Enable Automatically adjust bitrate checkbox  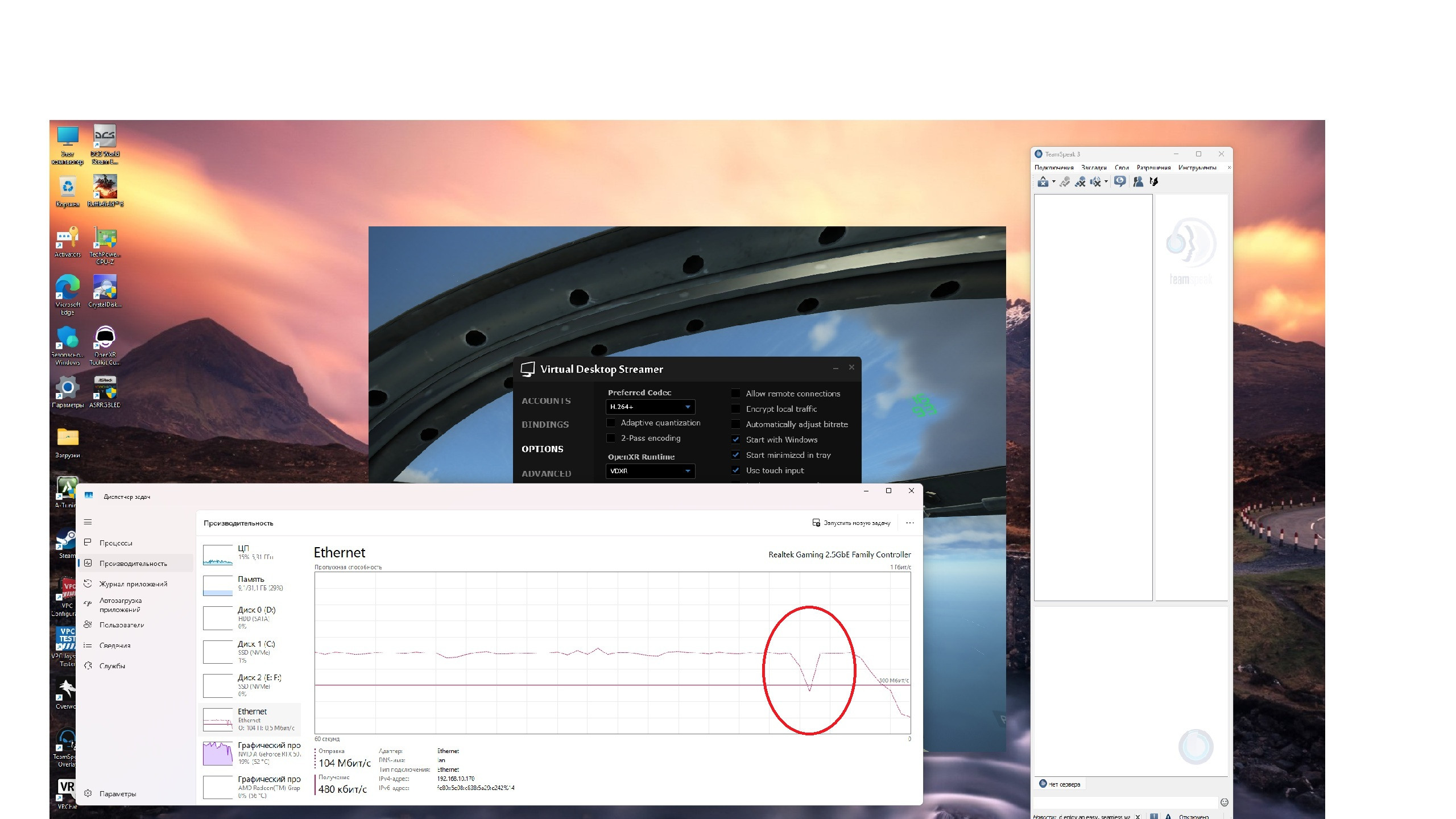[736, 424]
